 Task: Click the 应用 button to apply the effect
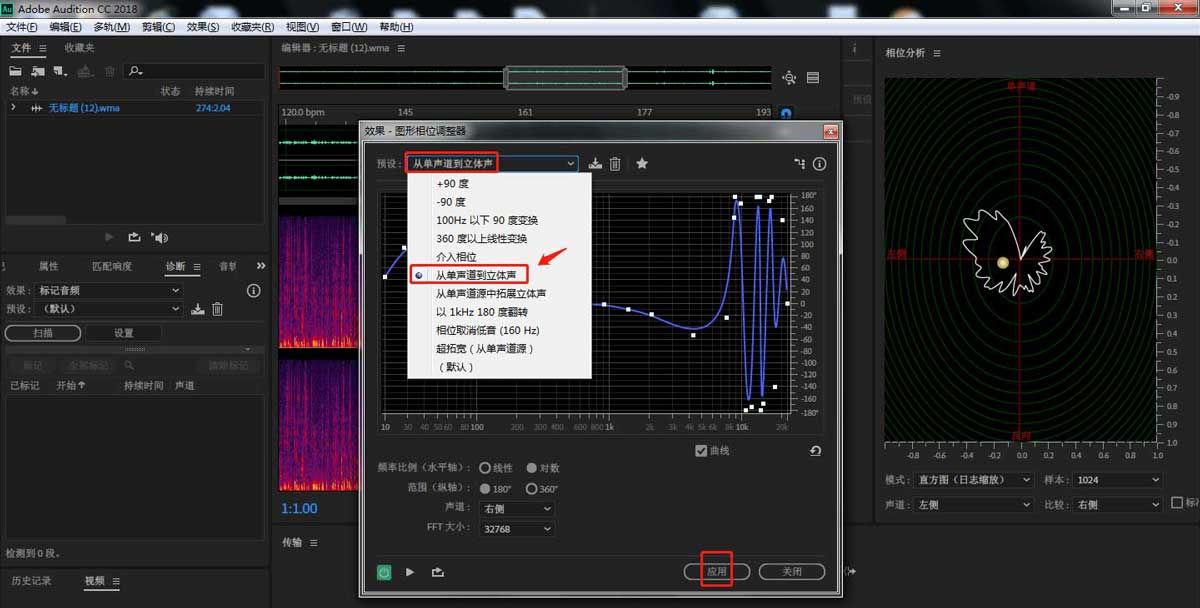click(715, 571)
